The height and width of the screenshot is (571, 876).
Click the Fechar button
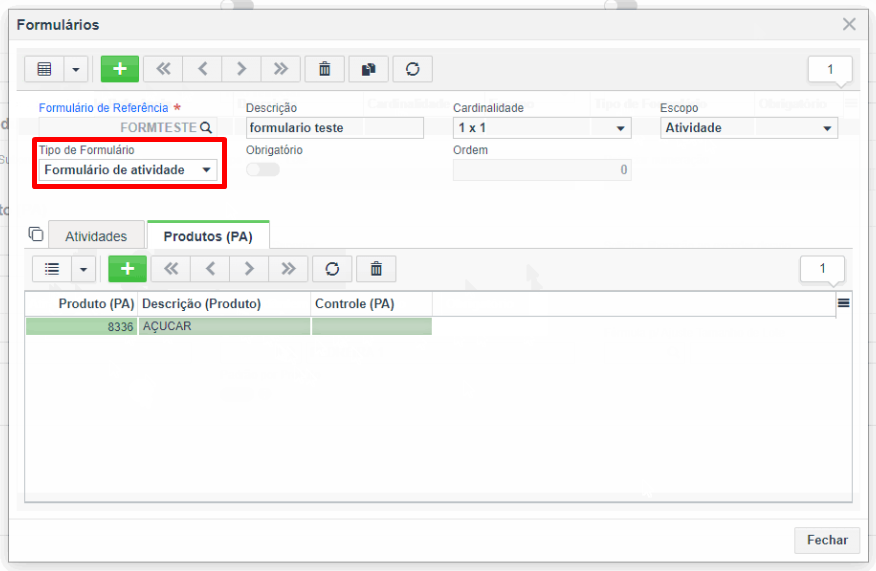point(827,540)
